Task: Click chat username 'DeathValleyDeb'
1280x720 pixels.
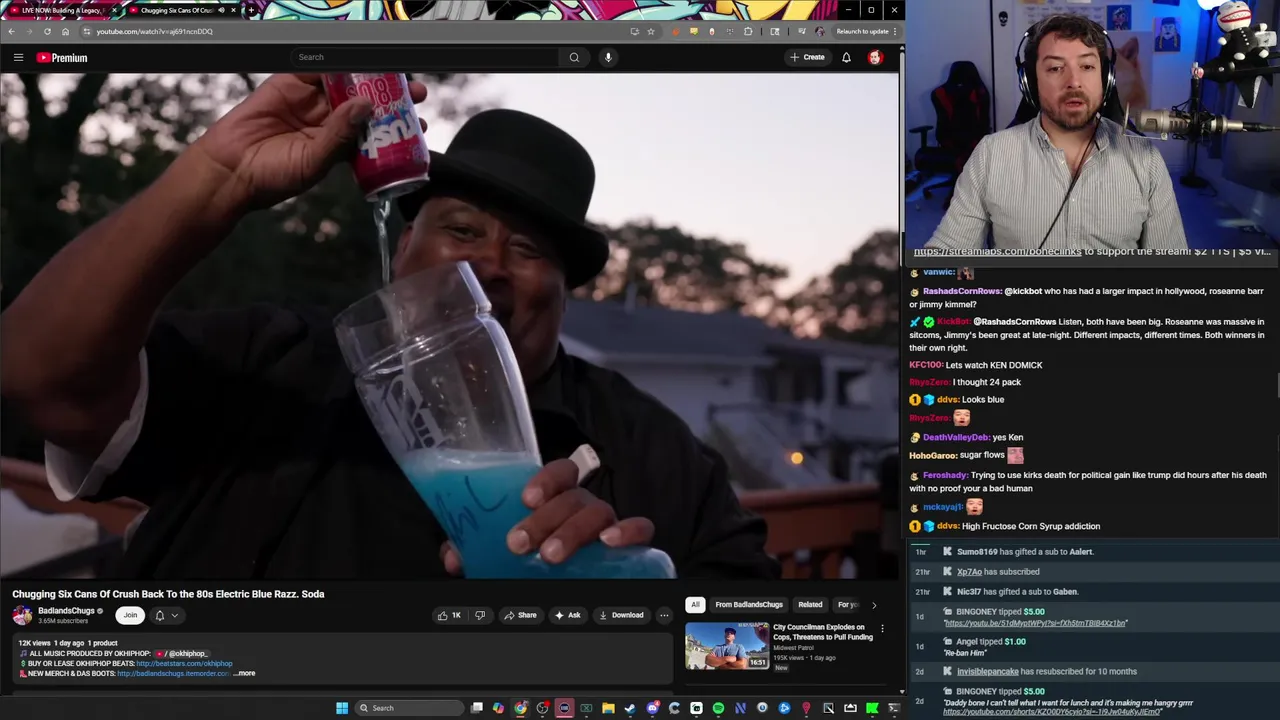Action: 956,437
